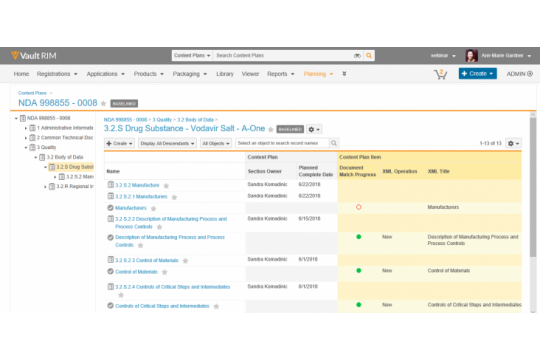Viewport: 540px width, 360px height.
Task: Toggle star for 3.2.S.2.1 Manufacturers row
Action: coord(174,197)
